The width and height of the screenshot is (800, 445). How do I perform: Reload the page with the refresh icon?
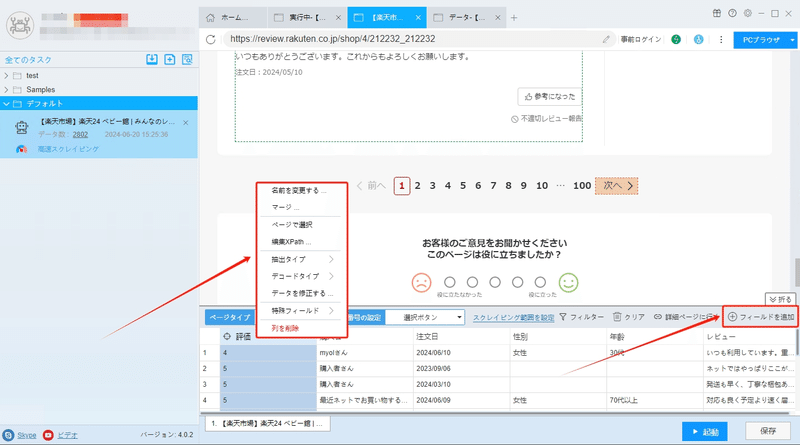[x=211, y=39]
